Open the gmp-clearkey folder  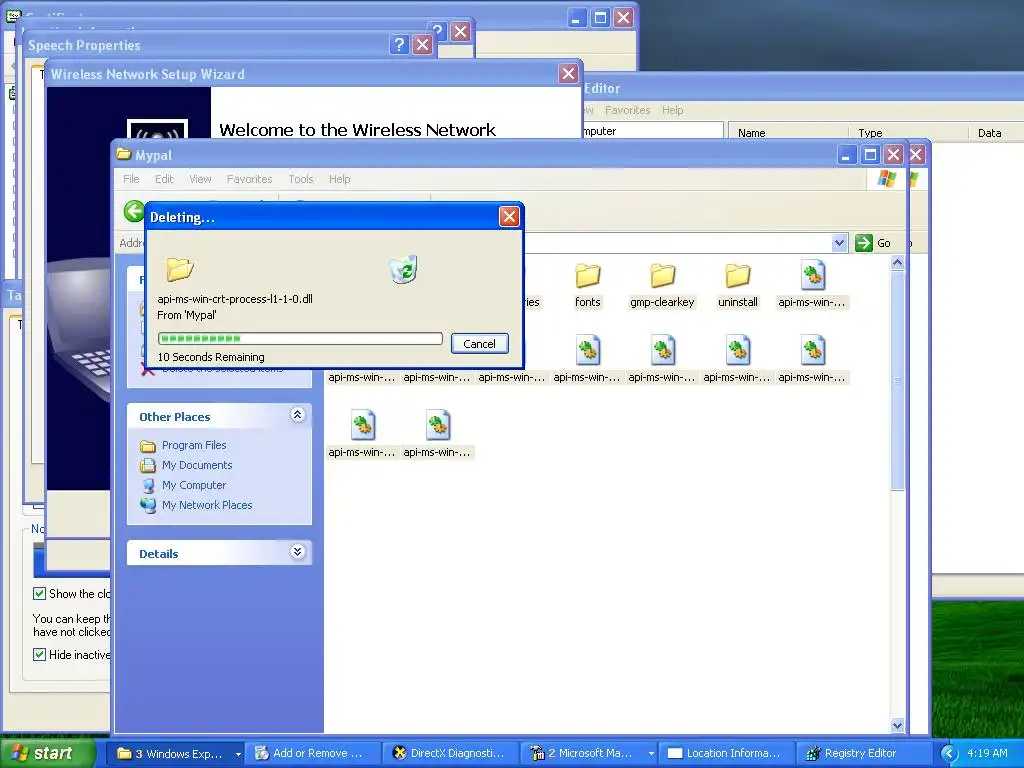click(x=662, y=285)
